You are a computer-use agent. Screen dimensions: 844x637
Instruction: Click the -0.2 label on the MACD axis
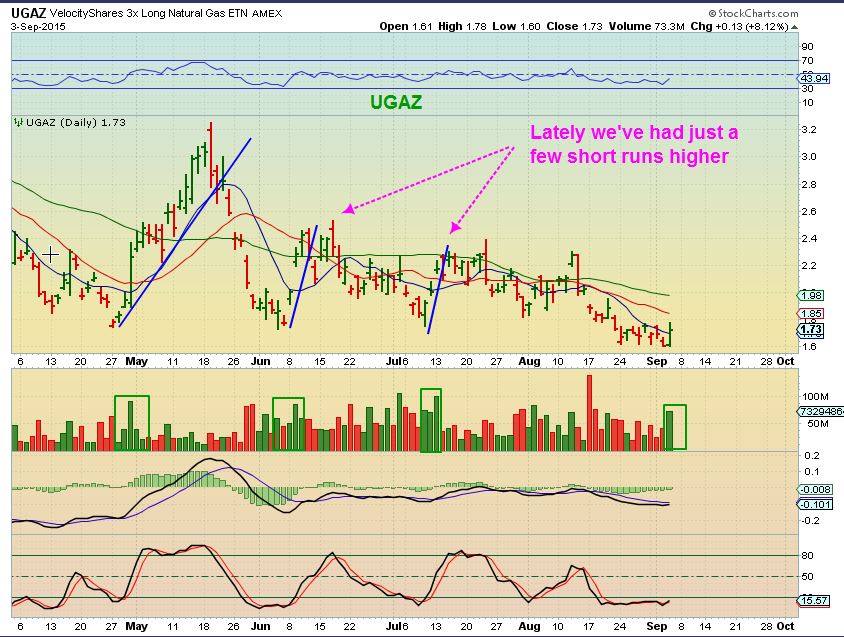point(810,521)
